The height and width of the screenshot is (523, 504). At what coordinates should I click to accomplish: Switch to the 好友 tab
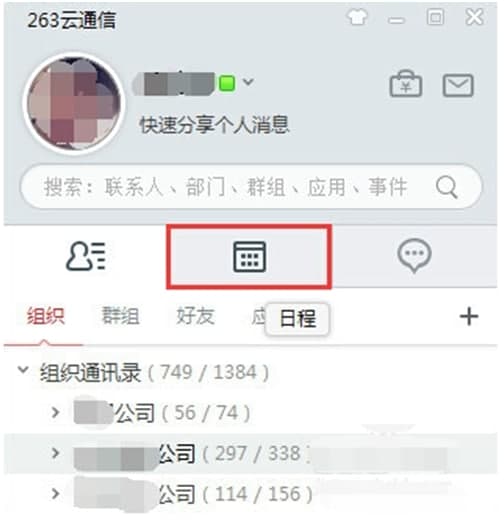[x=197, y=318]
